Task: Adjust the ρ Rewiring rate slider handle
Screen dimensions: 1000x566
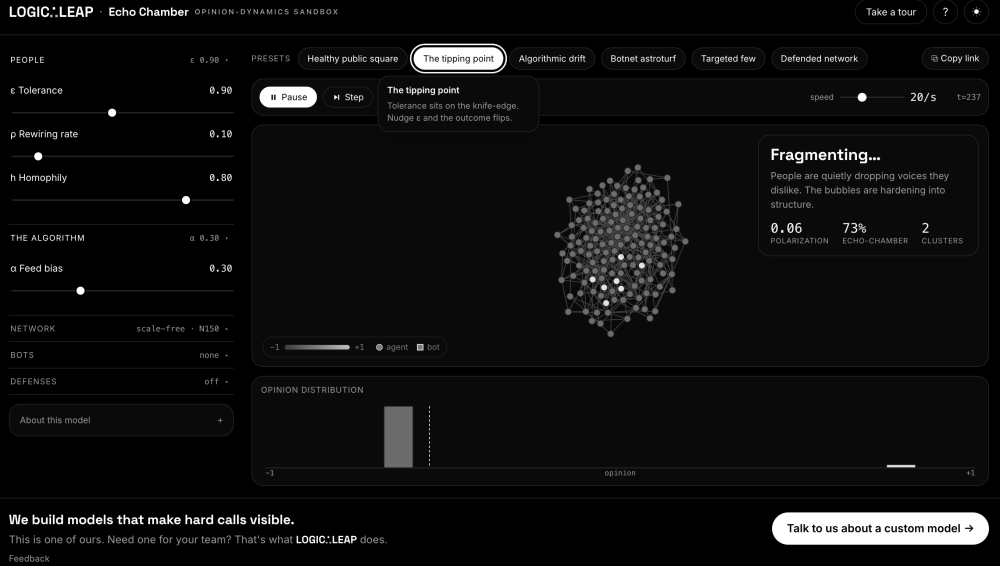Action: pyautogui.click(x=38, y=156)
